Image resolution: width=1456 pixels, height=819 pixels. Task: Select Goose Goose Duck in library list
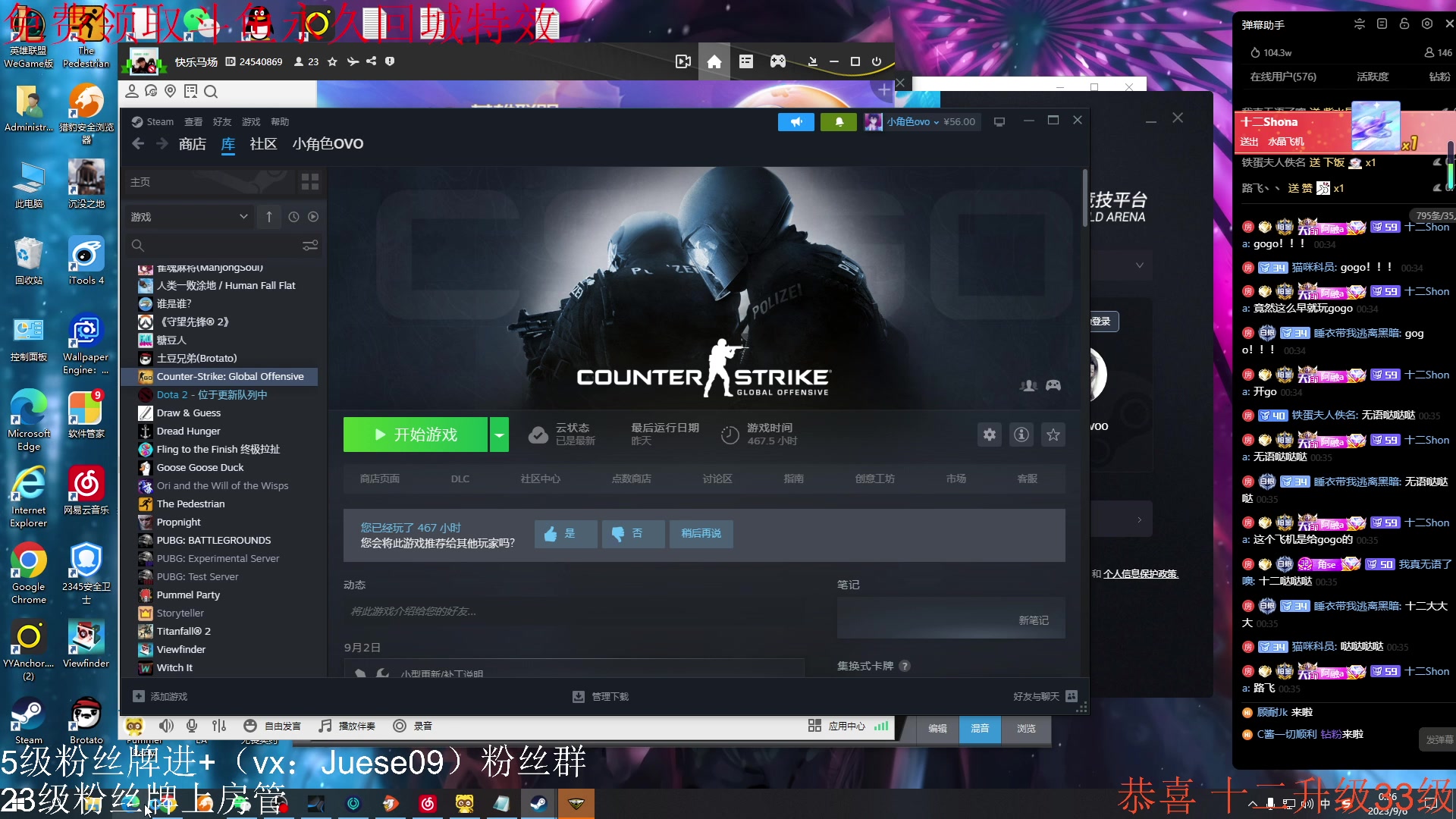click(x=200, y=468)
